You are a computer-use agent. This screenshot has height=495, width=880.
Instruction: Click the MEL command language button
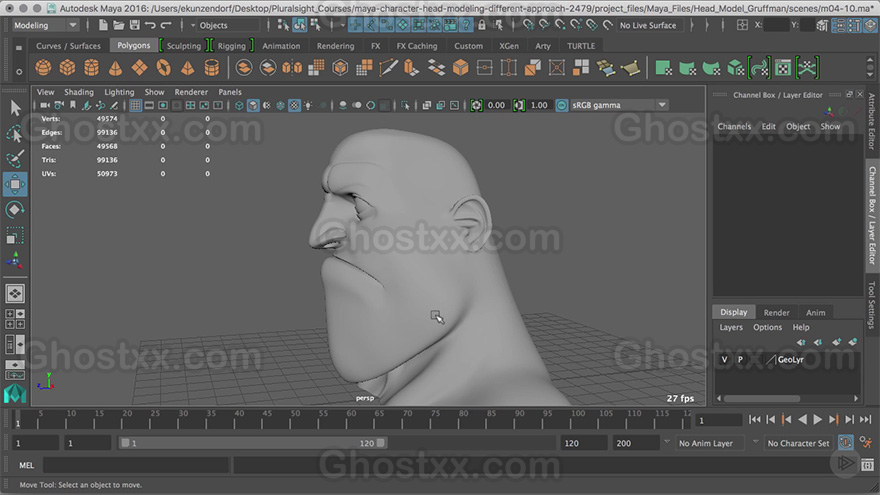click(x=26, y=465)
